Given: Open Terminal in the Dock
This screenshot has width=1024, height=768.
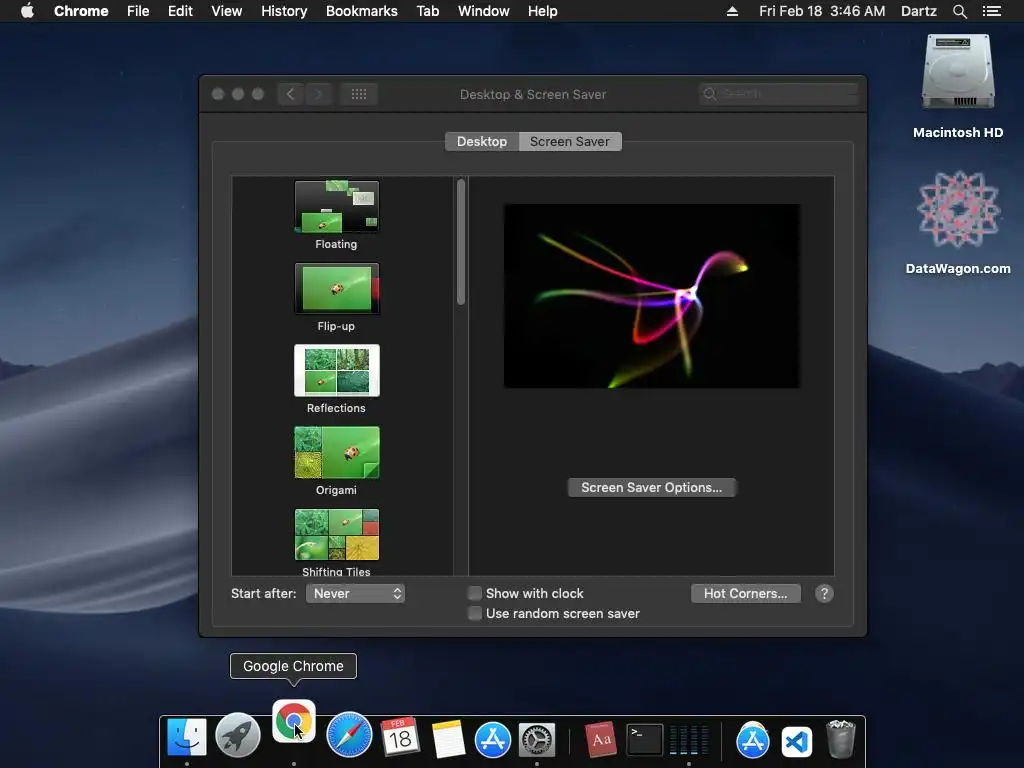Looking at the screenshot, I should coord(645,739).
